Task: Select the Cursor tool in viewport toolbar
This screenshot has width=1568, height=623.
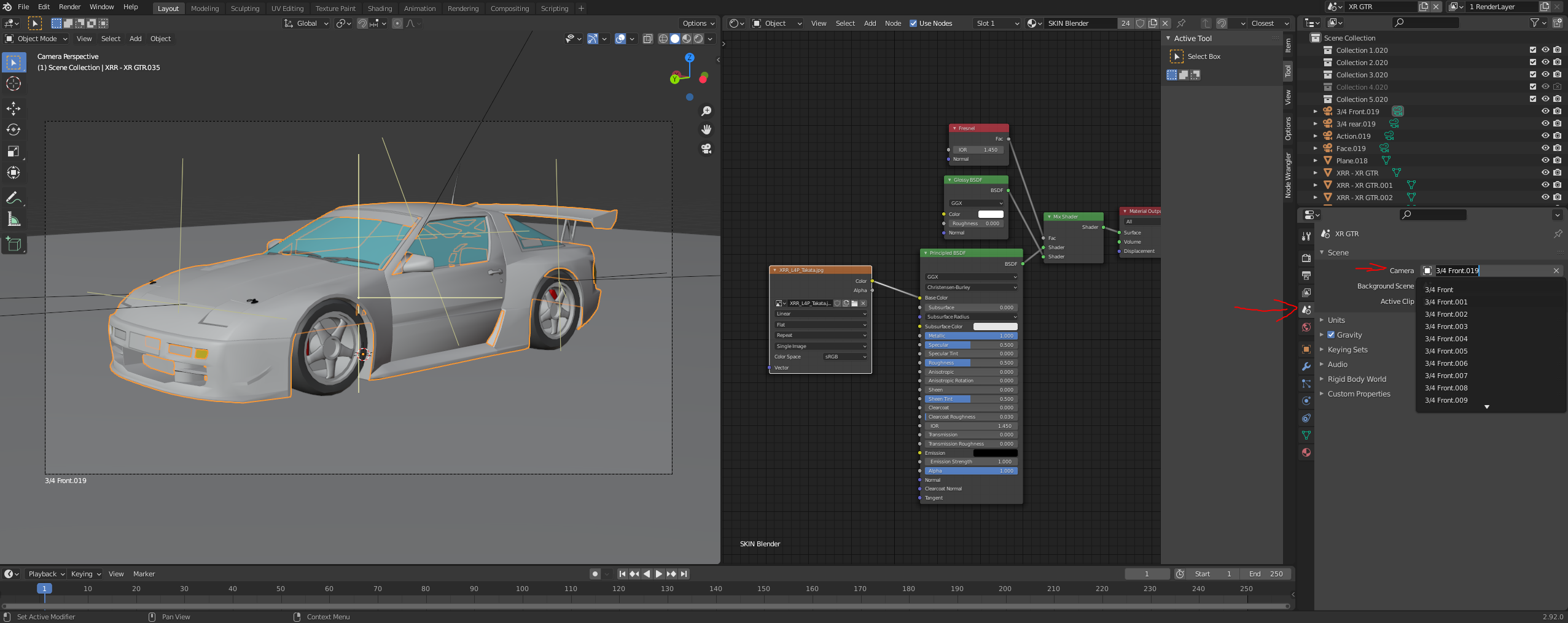Action: tap(14, 84)
